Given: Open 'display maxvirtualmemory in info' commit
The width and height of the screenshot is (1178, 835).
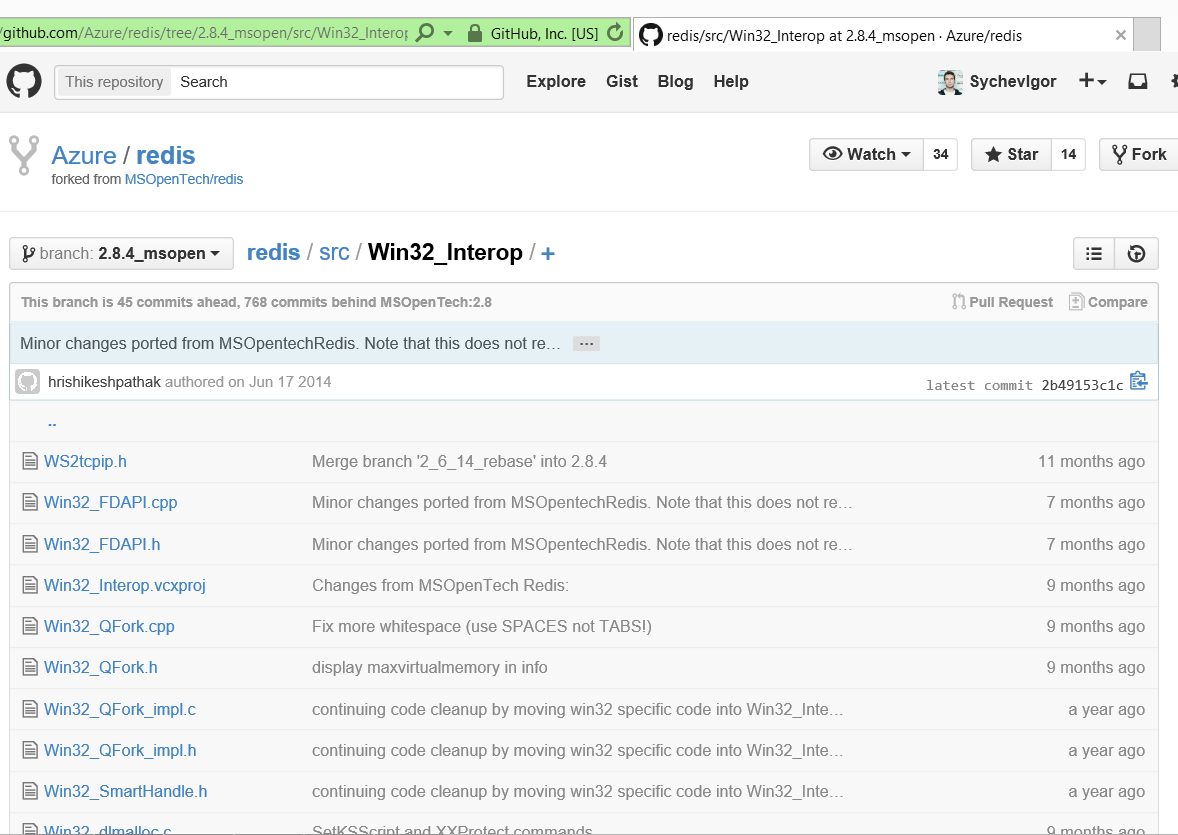Looking at the screenshot, I should pyautogui.click(x=430, y=667).
